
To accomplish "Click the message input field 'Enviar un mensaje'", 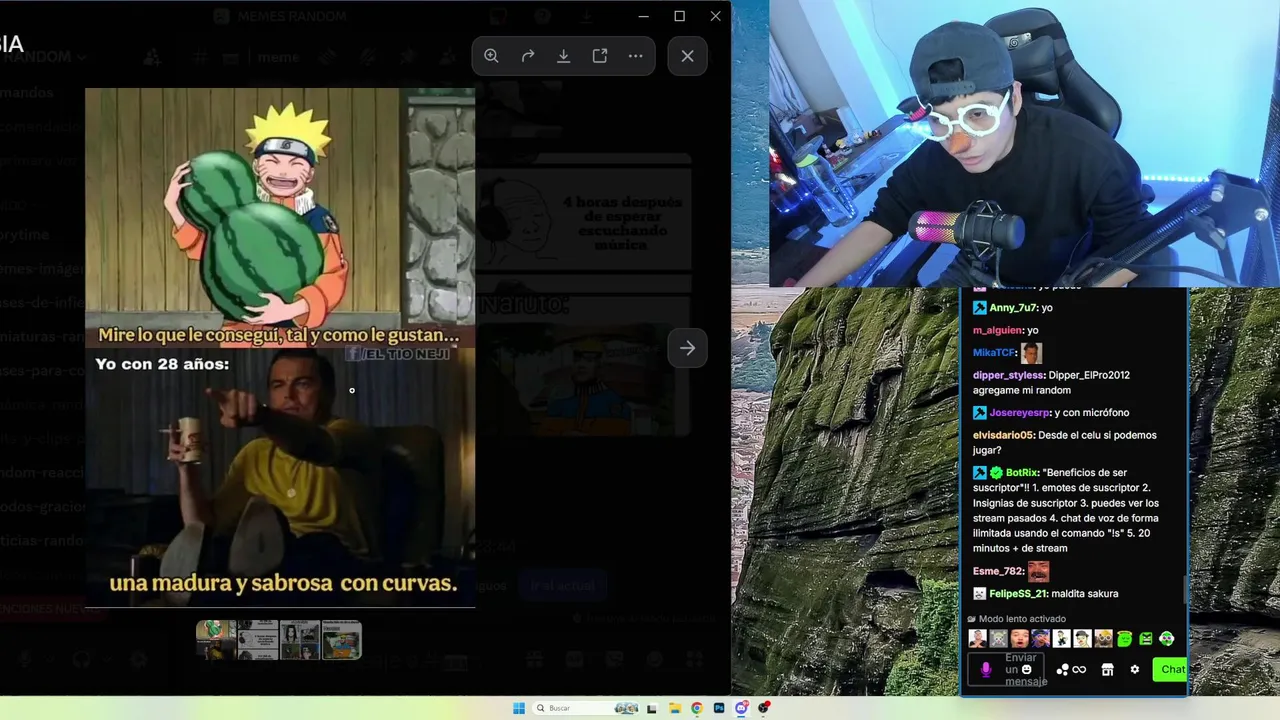I will tap(1007, 670).
